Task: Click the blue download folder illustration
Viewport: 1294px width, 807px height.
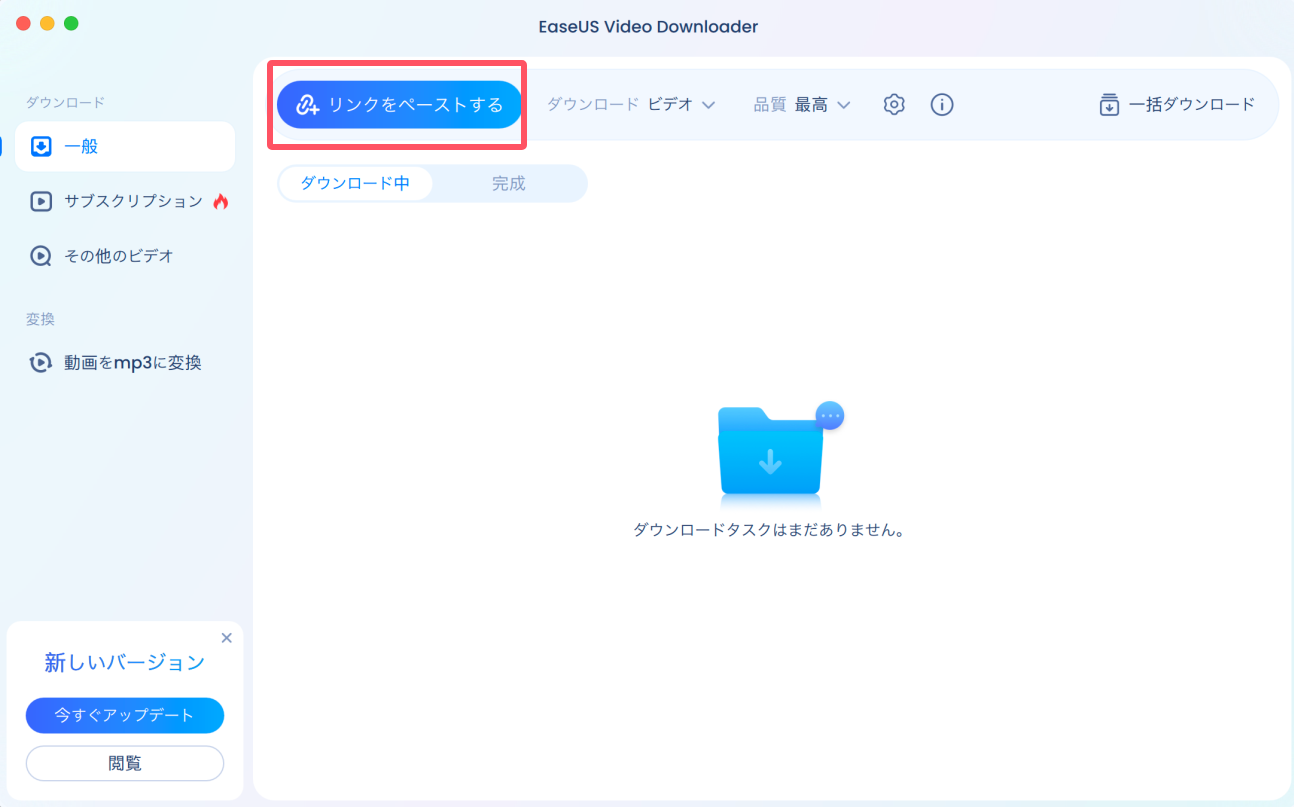Action: pos(770,455)
